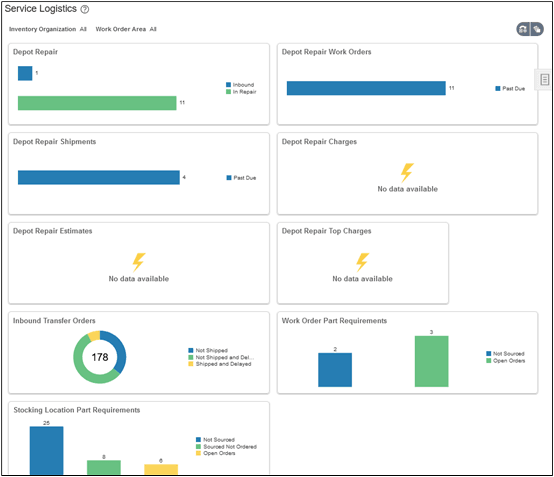Click the Depot Repair Top Charges lightning icon
Image resolution: width=554 pixels, height=477 pixels.
[x=363, y=262]
